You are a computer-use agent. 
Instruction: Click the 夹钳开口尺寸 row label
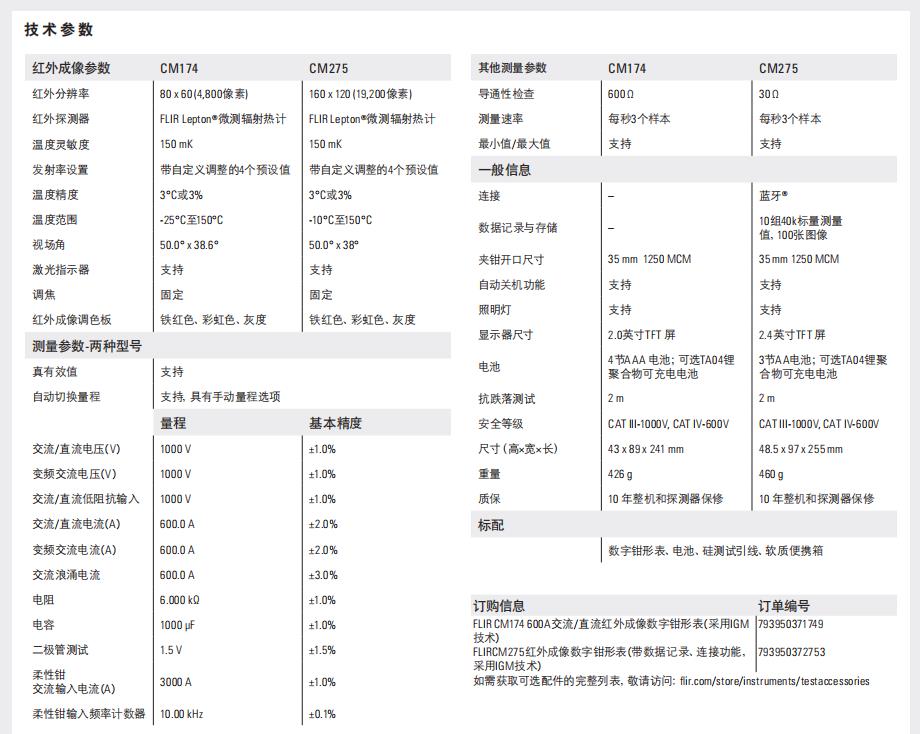511,259
